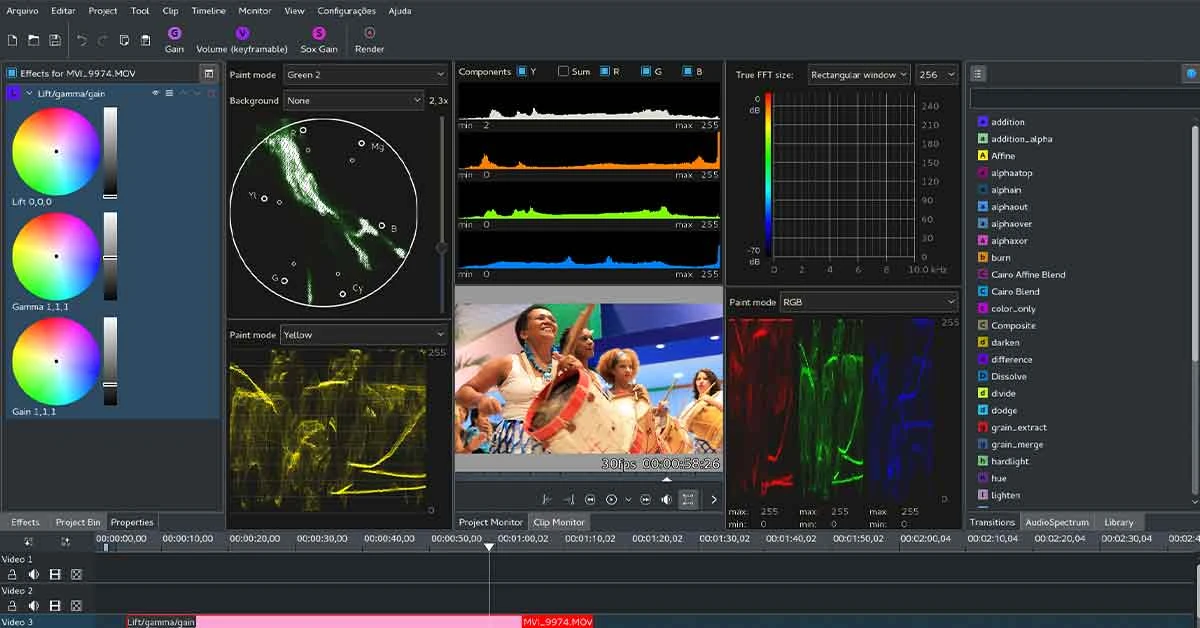
Task: Switch to the AudioSpectrum tab
Action: tap(1057, 521)
